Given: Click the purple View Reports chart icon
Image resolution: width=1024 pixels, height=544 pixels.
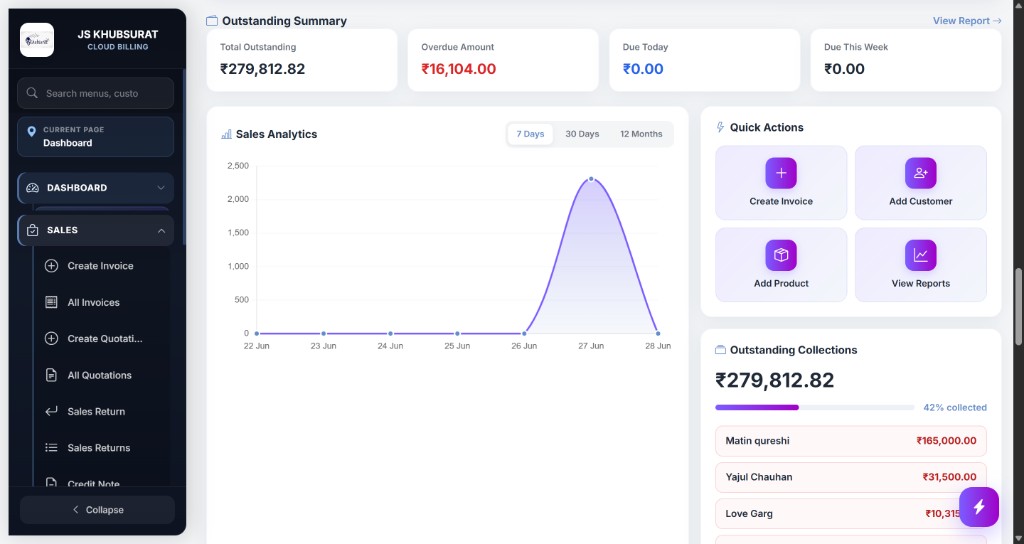Looking at the screenshot, I should click(x=921, y=255).
